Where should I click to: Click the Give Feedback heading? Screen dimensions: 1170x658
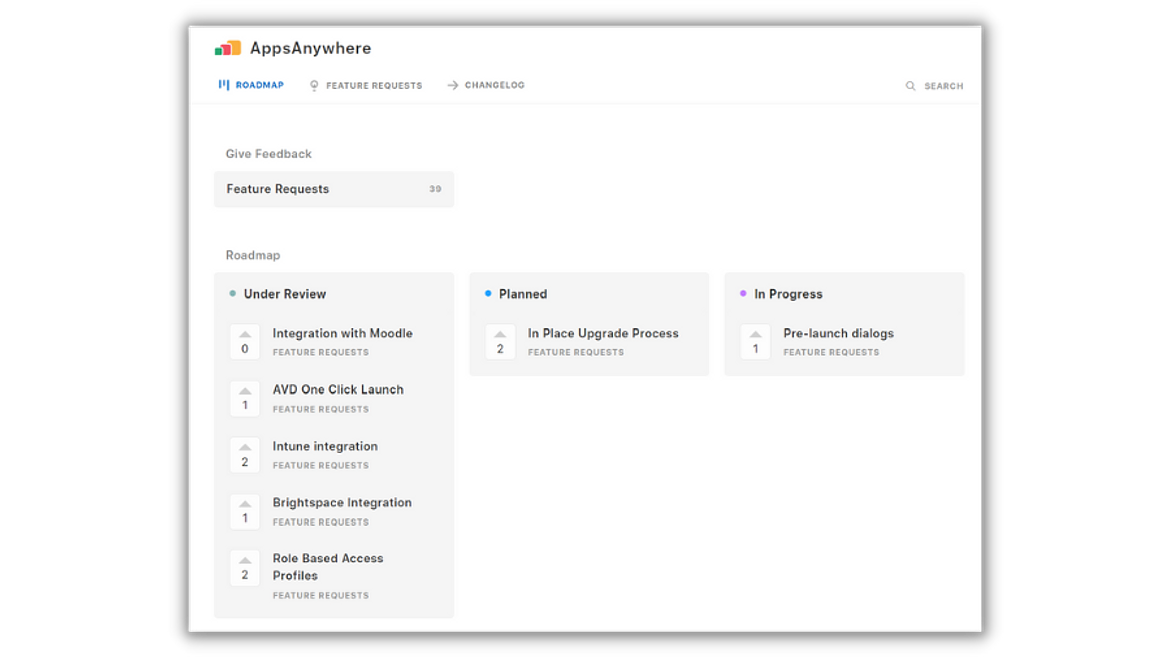269,154
